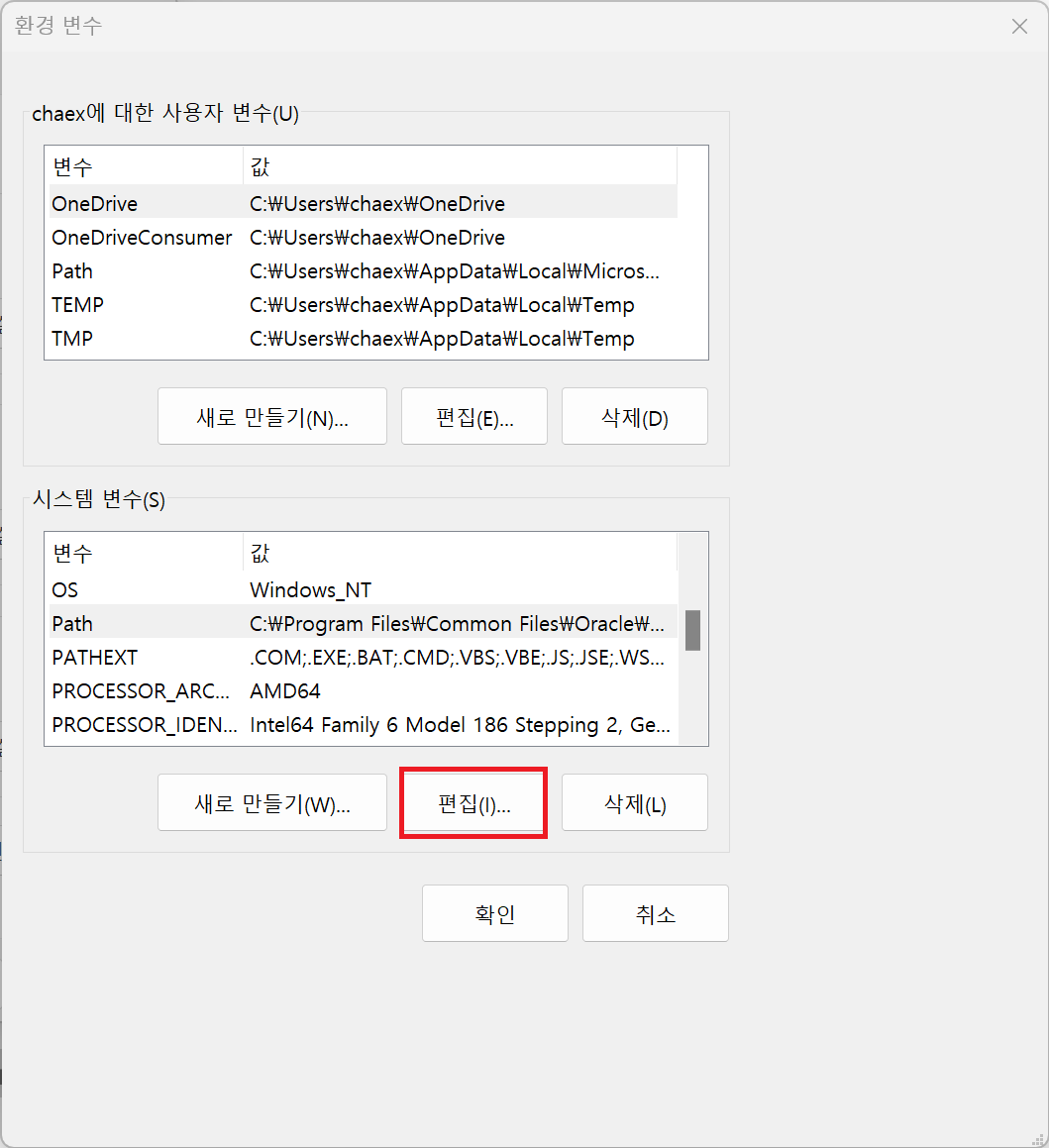Click 삭제(D) button for user variables
The height and width of the screenshot is (1148, 1049).
635,417
